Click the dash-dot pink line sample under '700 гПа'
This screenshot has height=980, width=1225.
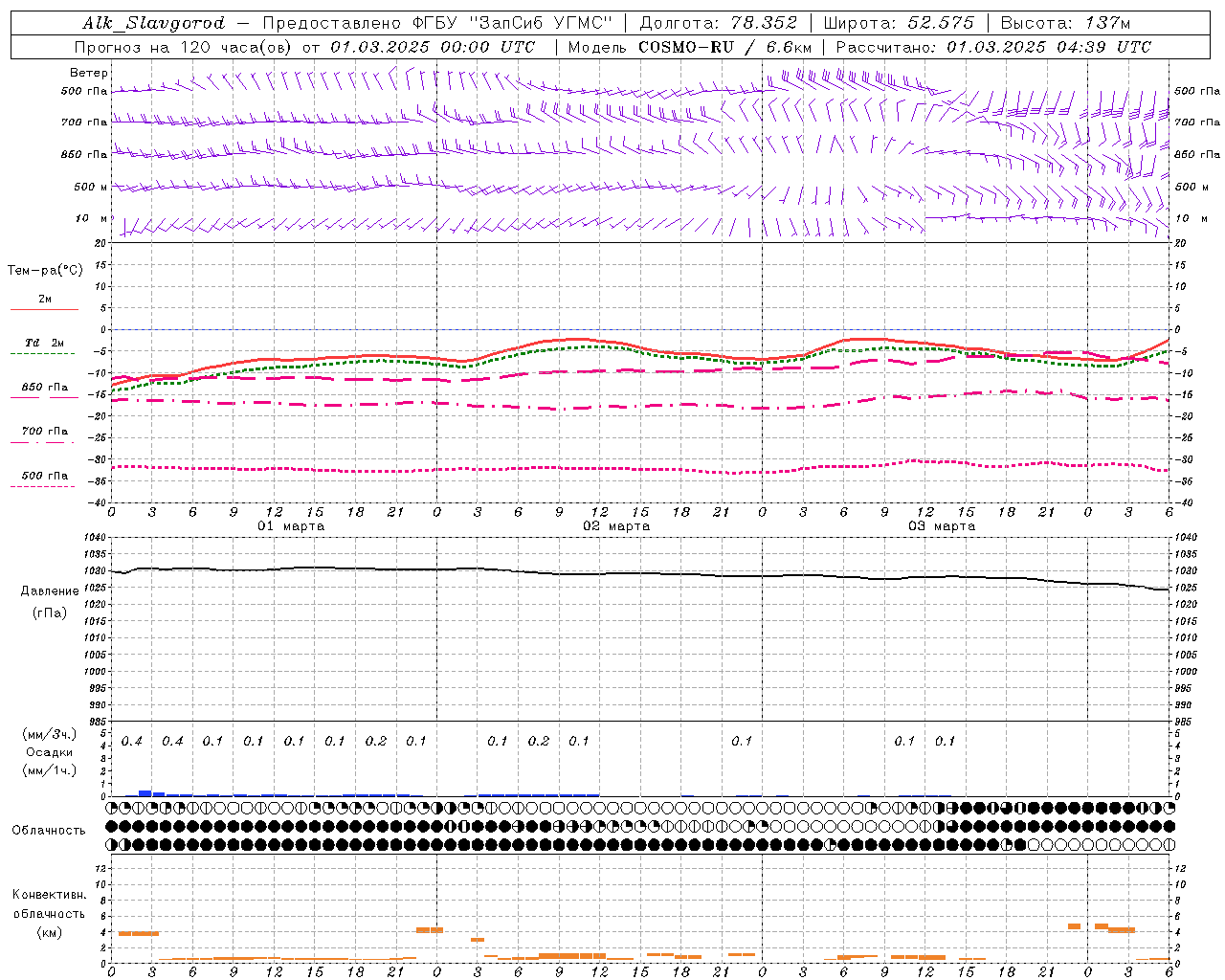coord(44,442)
